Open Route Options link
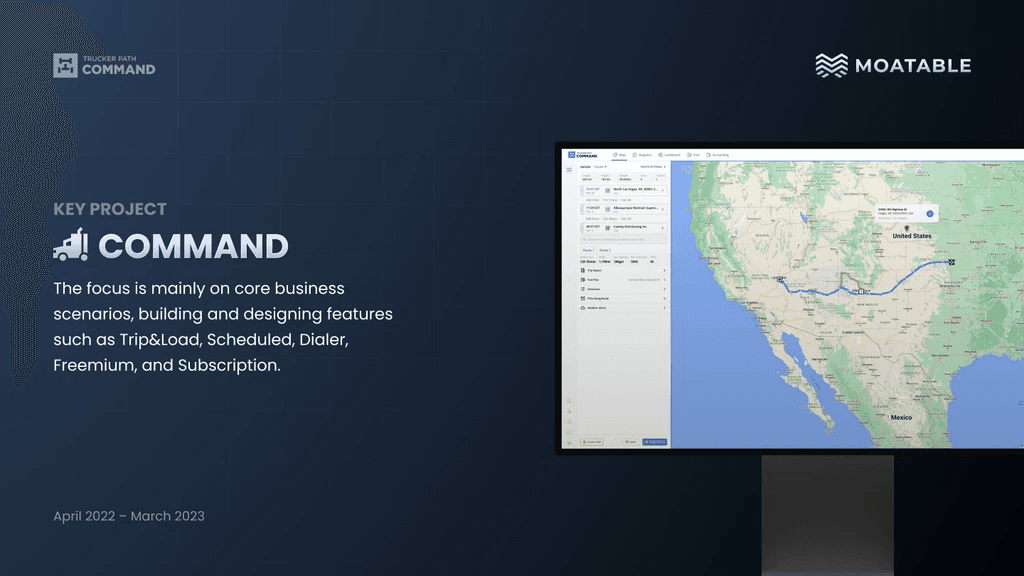1024x576 pixels. pos(653,167)
